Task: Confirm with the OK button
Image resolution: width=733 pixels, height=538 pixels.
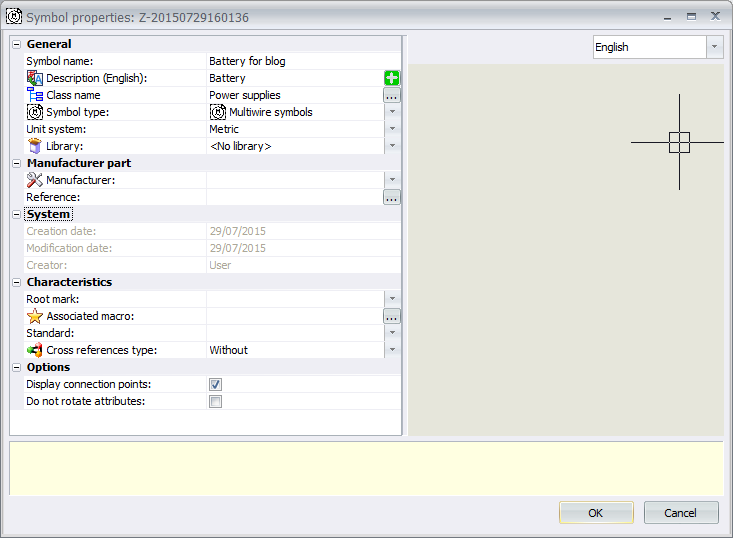Action: tap(596, 513)
